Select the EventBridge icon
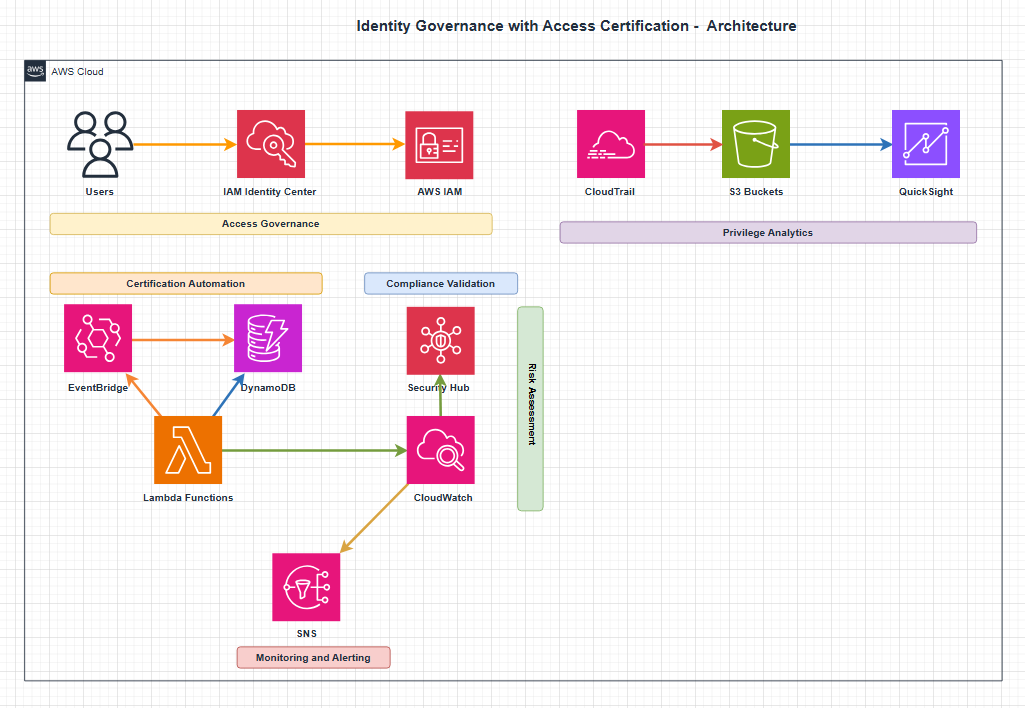Viewport: 1025px width, 708px height. (x=98, y=338)
